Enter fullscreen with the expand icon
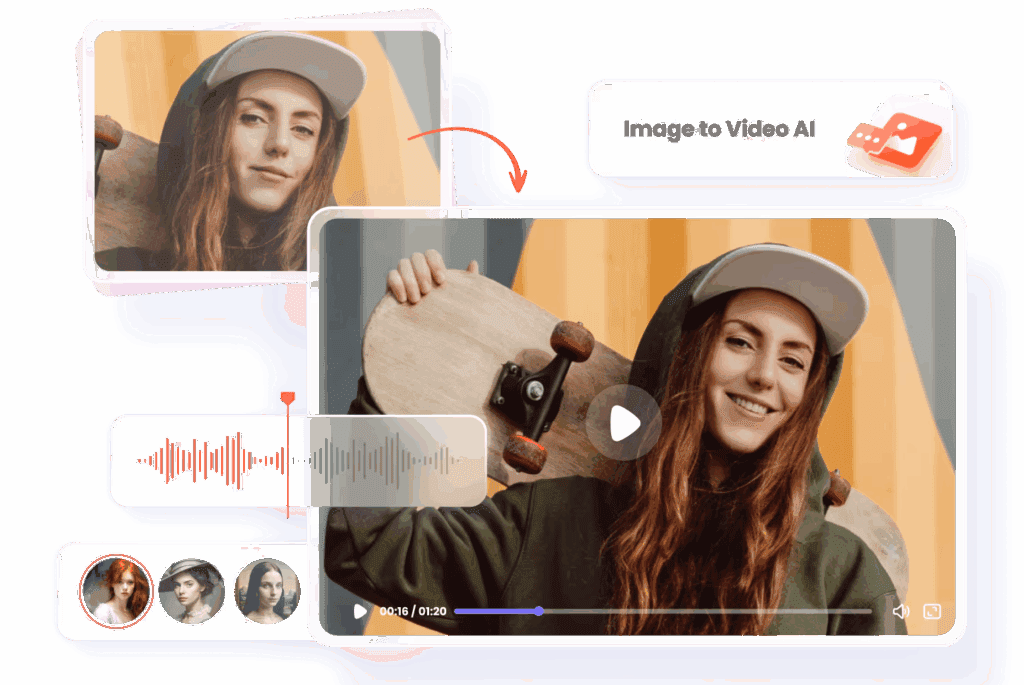This screenshot has width=1024, height=685. coord(932,611)
